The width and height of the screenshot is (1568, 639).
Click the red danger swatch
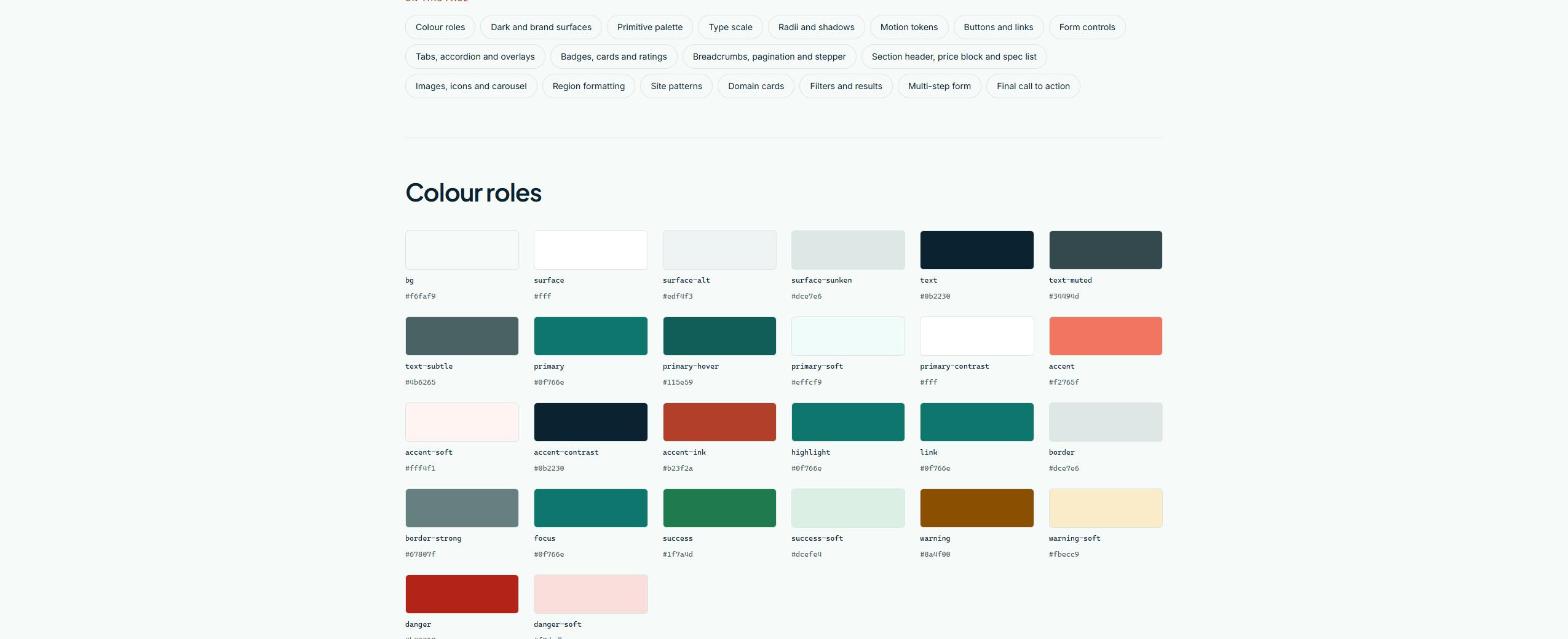[462, 594]
